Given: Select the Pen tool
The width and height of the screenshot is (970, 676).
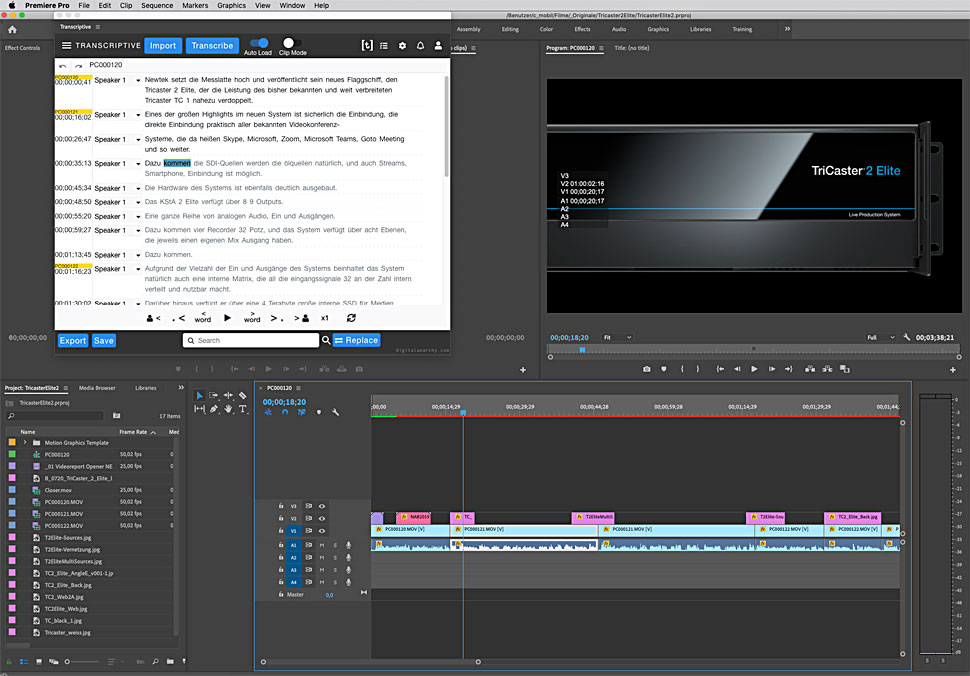Looking at the screenshot, I should coord(214,409).
